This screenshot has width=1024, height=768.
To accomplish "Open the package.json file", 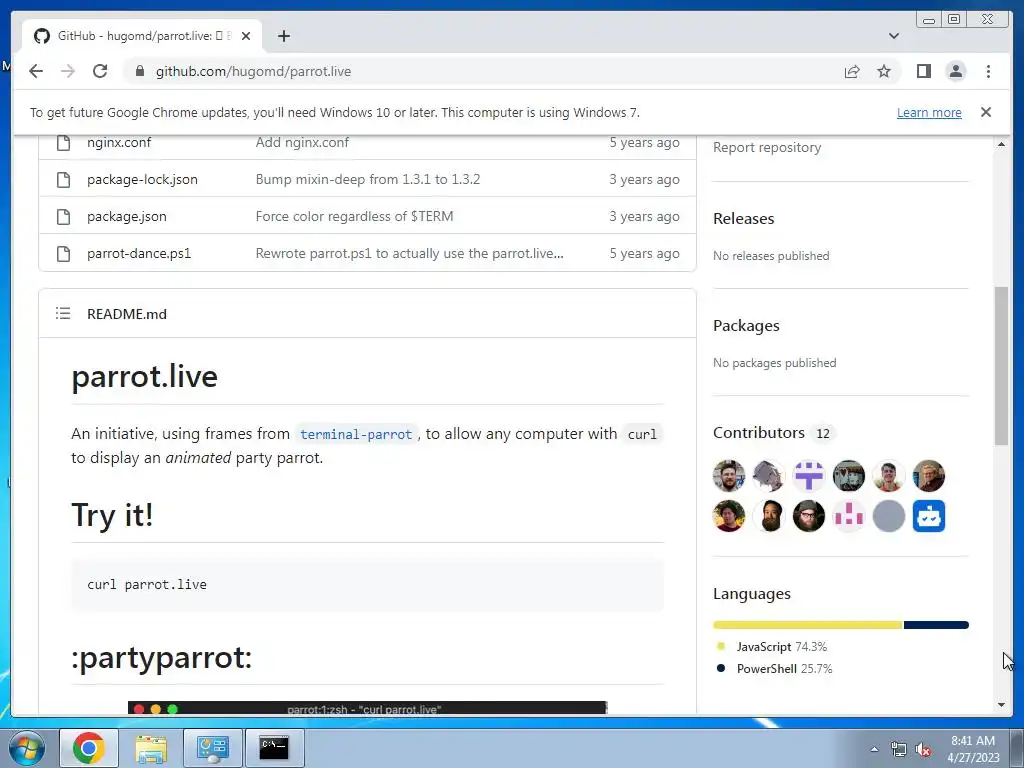I will pyautogui.click(x=127, y=217).
